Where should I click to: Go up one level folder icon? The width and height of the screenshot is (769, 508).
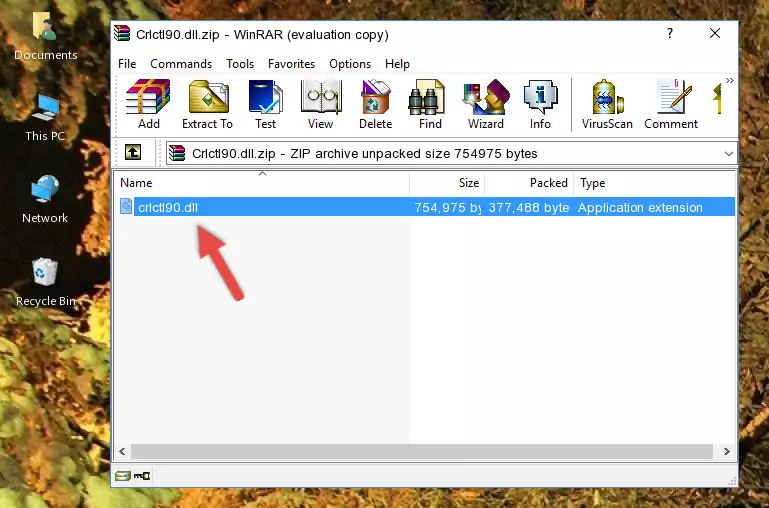(133, 152)
